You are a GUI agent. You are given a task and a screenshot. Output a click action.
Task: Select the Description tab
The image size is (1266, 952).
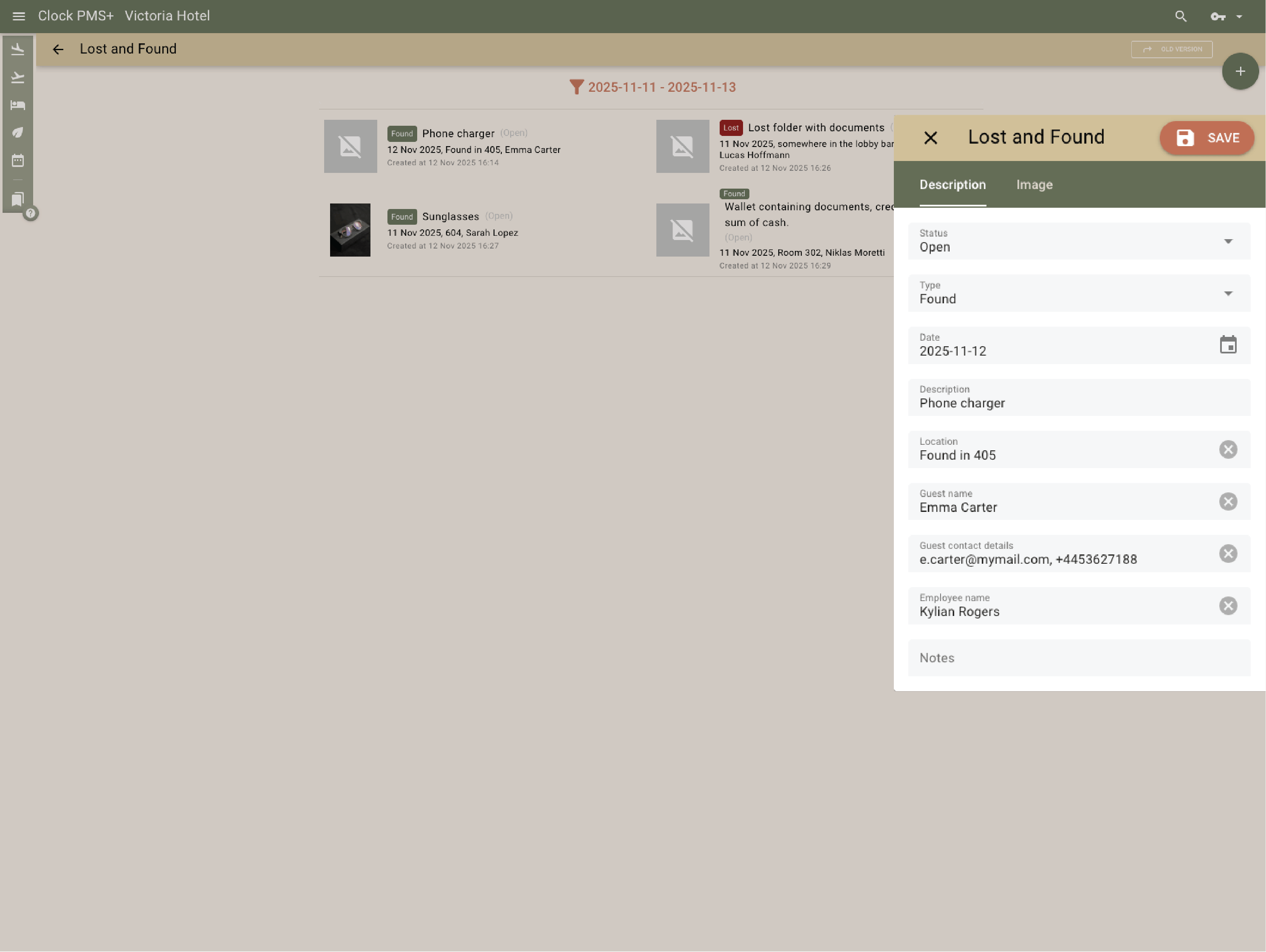952,185
